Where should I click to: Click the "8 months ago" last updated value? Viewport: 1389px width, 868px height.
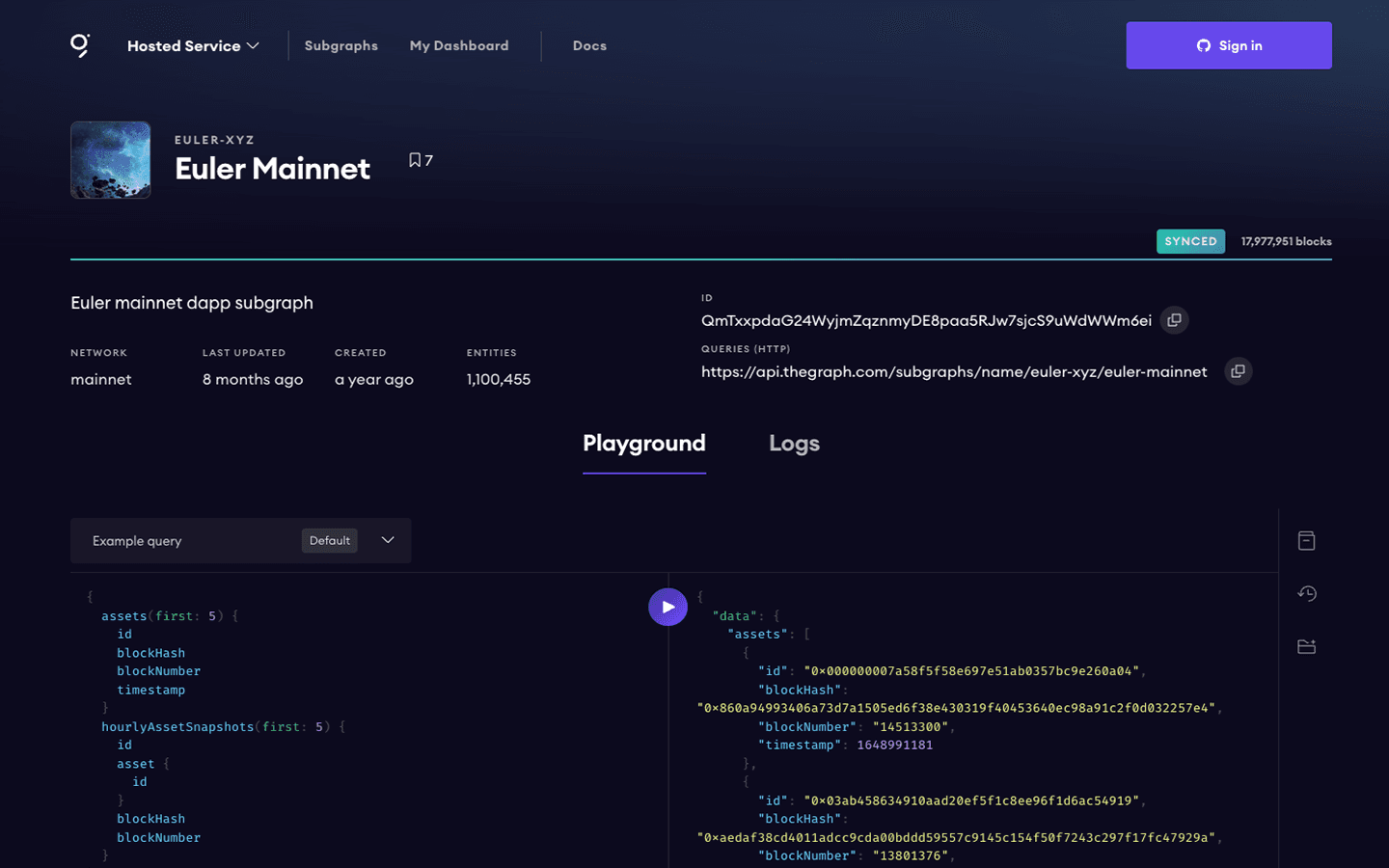point(253,379)
